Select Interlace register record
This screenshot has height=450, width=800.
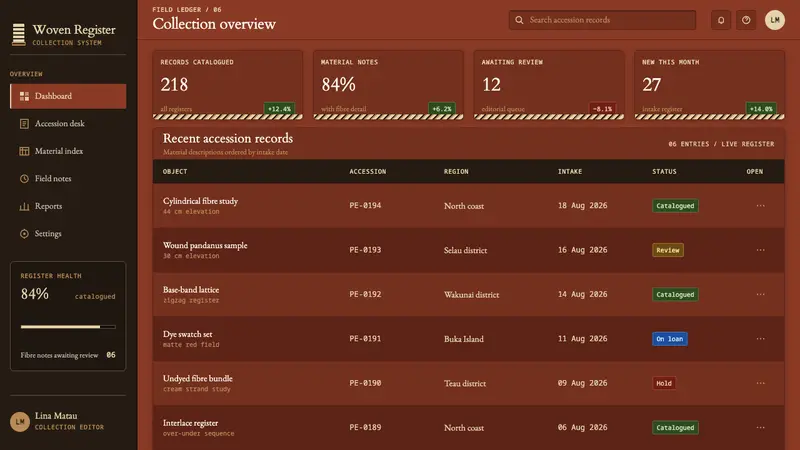click(x=468, y=428)
